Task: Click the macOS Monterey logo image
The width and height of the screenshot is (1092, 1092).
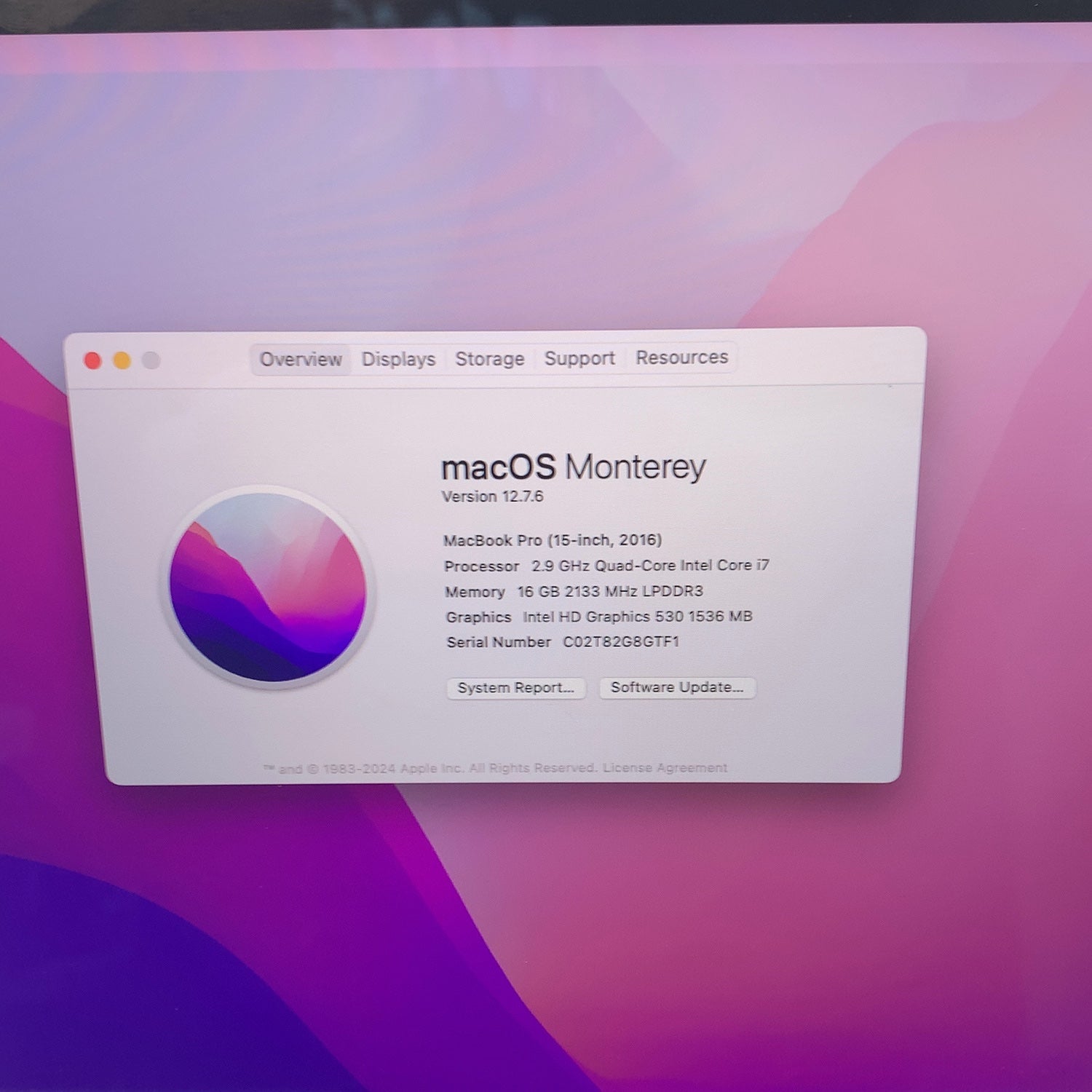Action: point(268,587)
